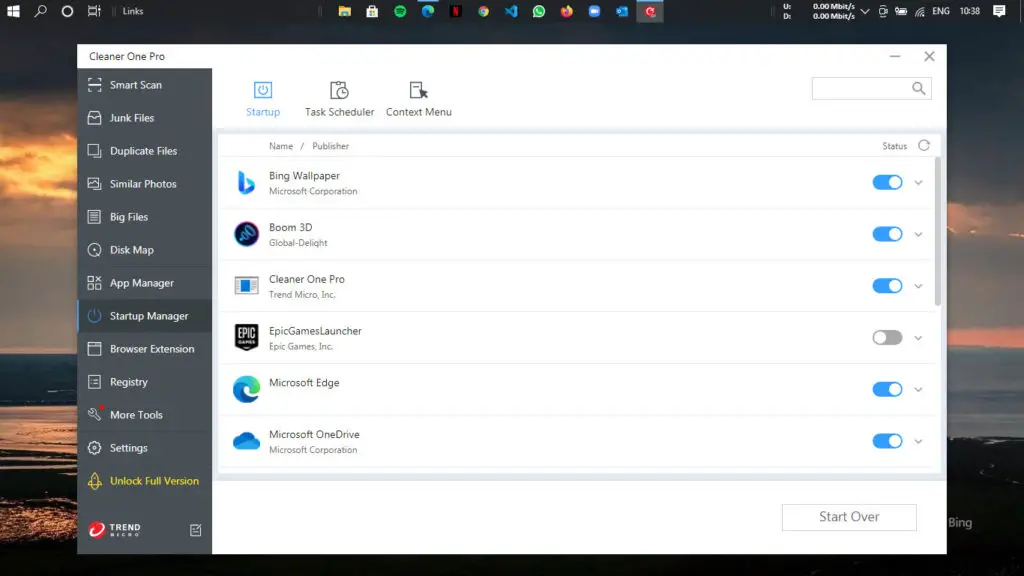Image resolution: width=1024 pixels, height=576 pixels.
Task: Click the vertical scrollbar in startup list
Action: pos(938,231)
